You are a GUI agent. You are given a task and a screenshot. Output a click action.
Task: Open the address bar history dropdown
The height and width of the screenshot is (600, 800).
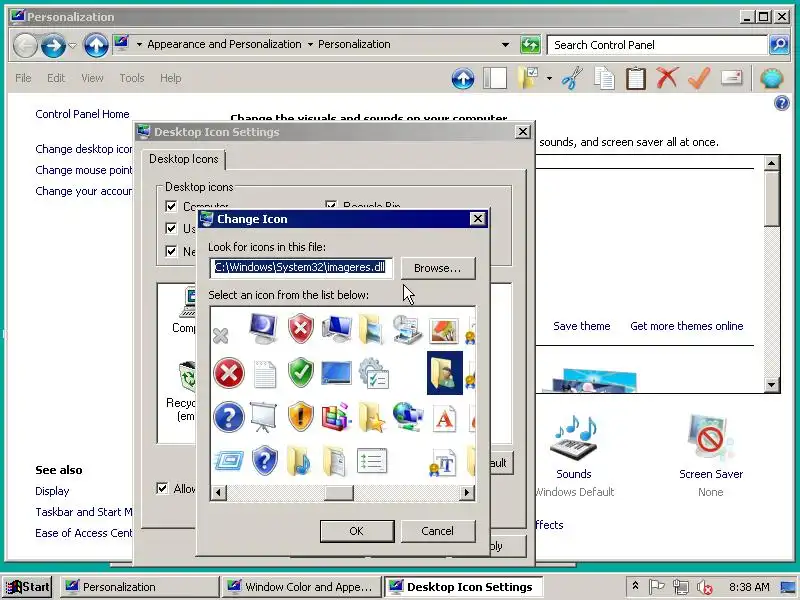(x=505, y=45)
